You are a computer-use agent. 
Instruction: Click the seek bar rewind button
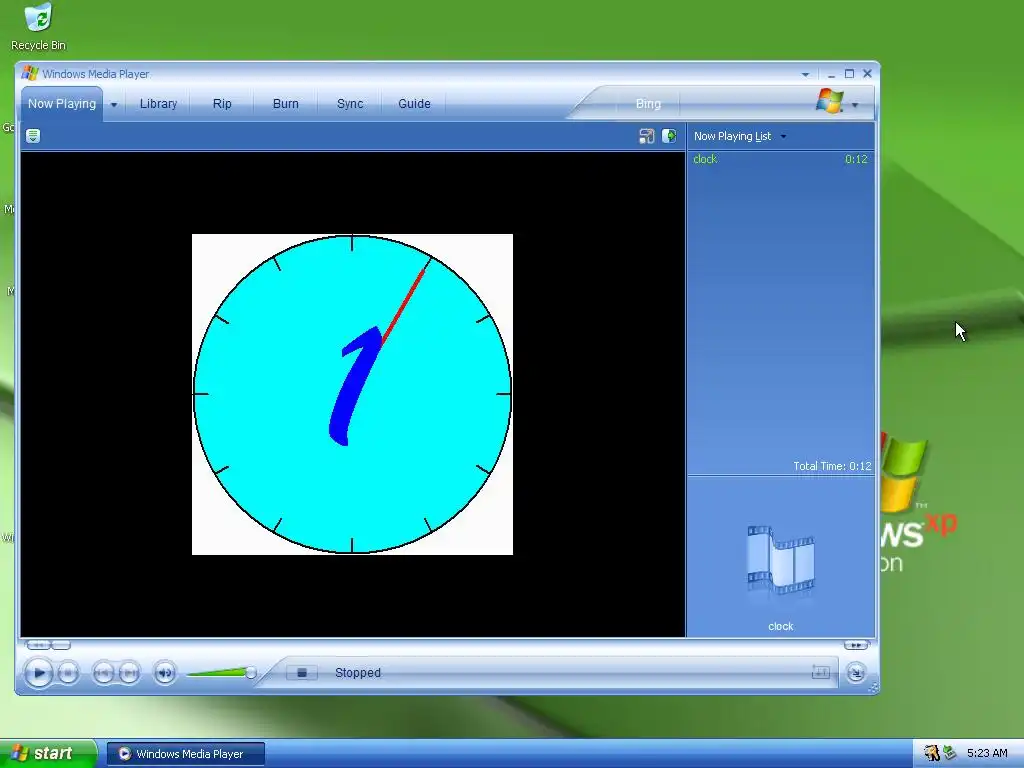38,645
